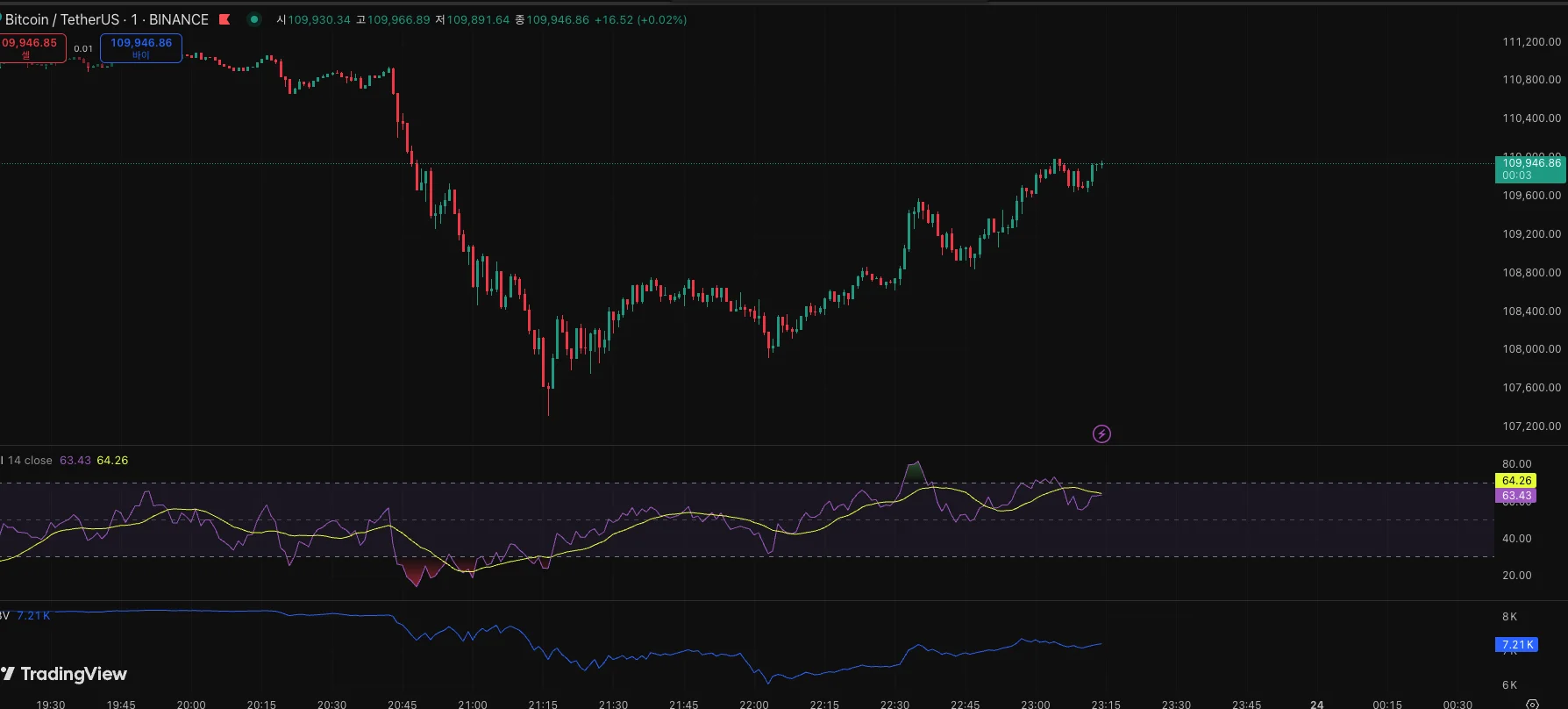1568x709 pixels.
Task: Click the purple lightning bolt icon
Action: click(x=1101, y=433)
